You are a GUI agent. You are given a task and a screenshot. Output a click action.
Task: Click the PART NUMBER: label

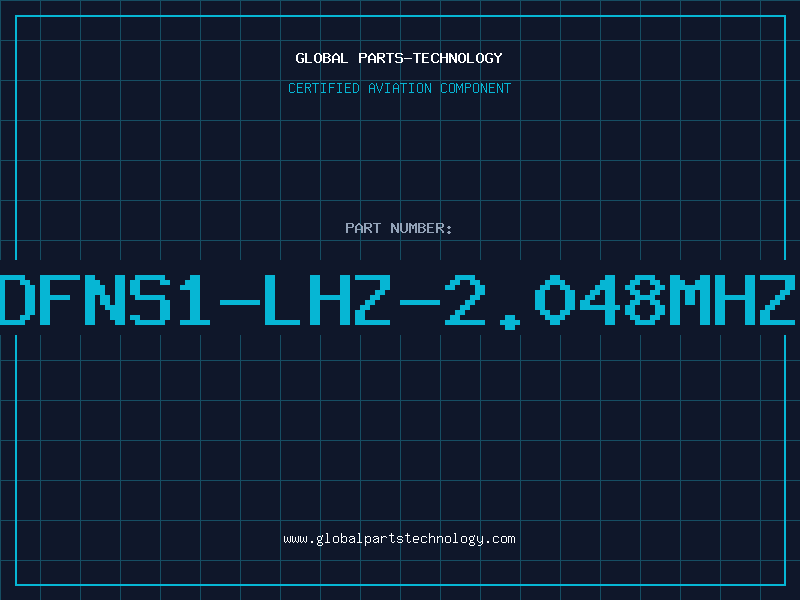pyautogui.click(x=399, y=228)
